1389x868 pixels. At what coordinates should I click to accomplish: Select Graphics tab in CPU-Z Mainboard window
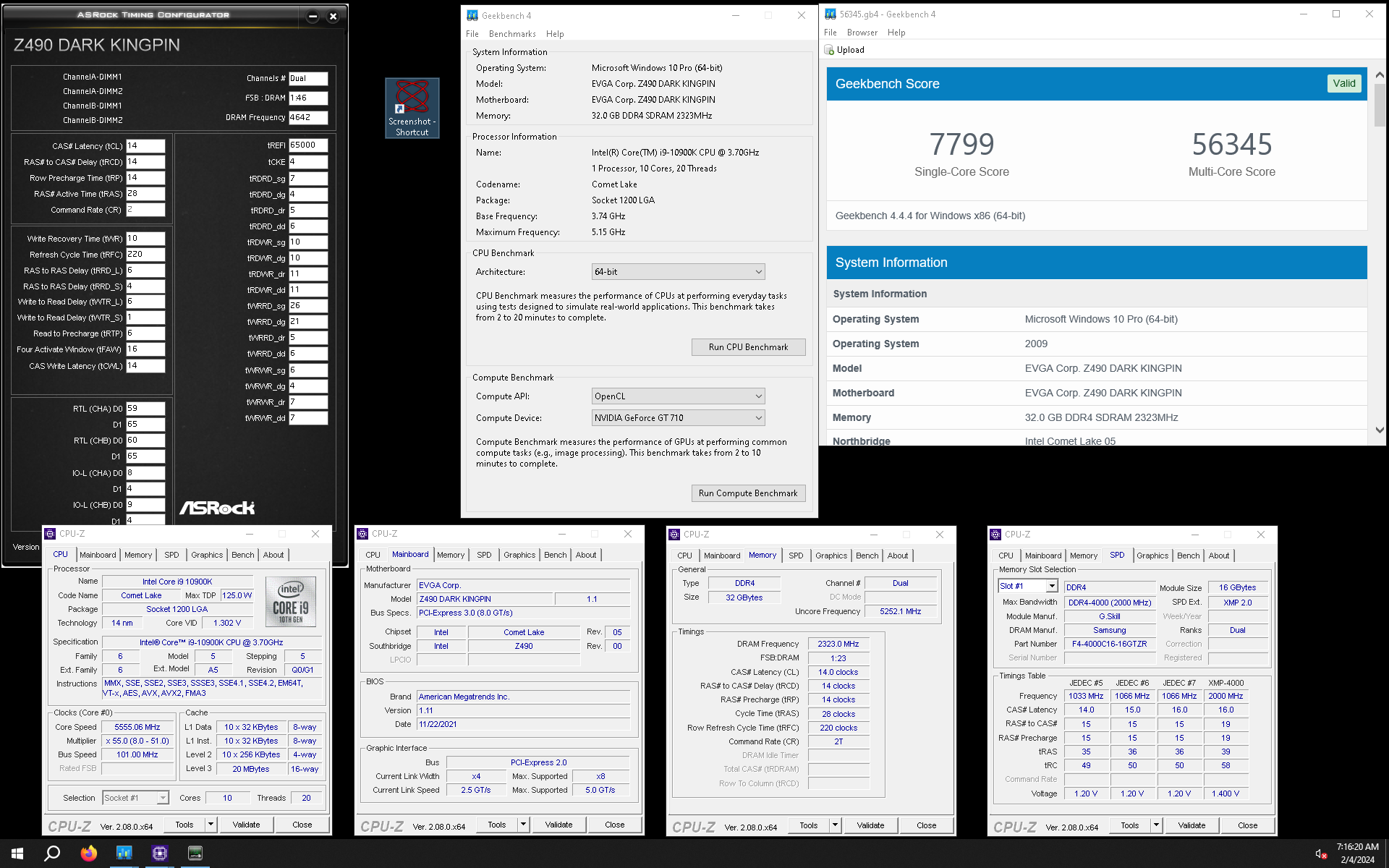tap(519, 555)
